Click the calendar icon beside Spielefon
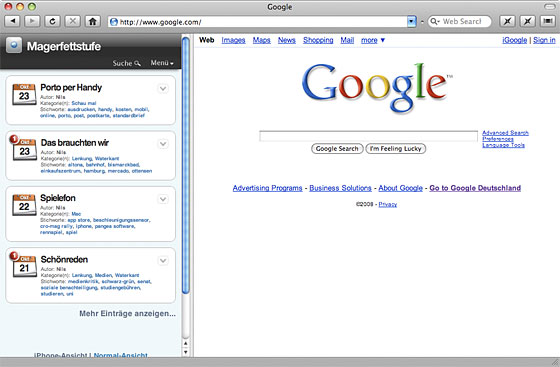Image resolution: width=560 pixels, height=367 pixels. tap(24, 205)
